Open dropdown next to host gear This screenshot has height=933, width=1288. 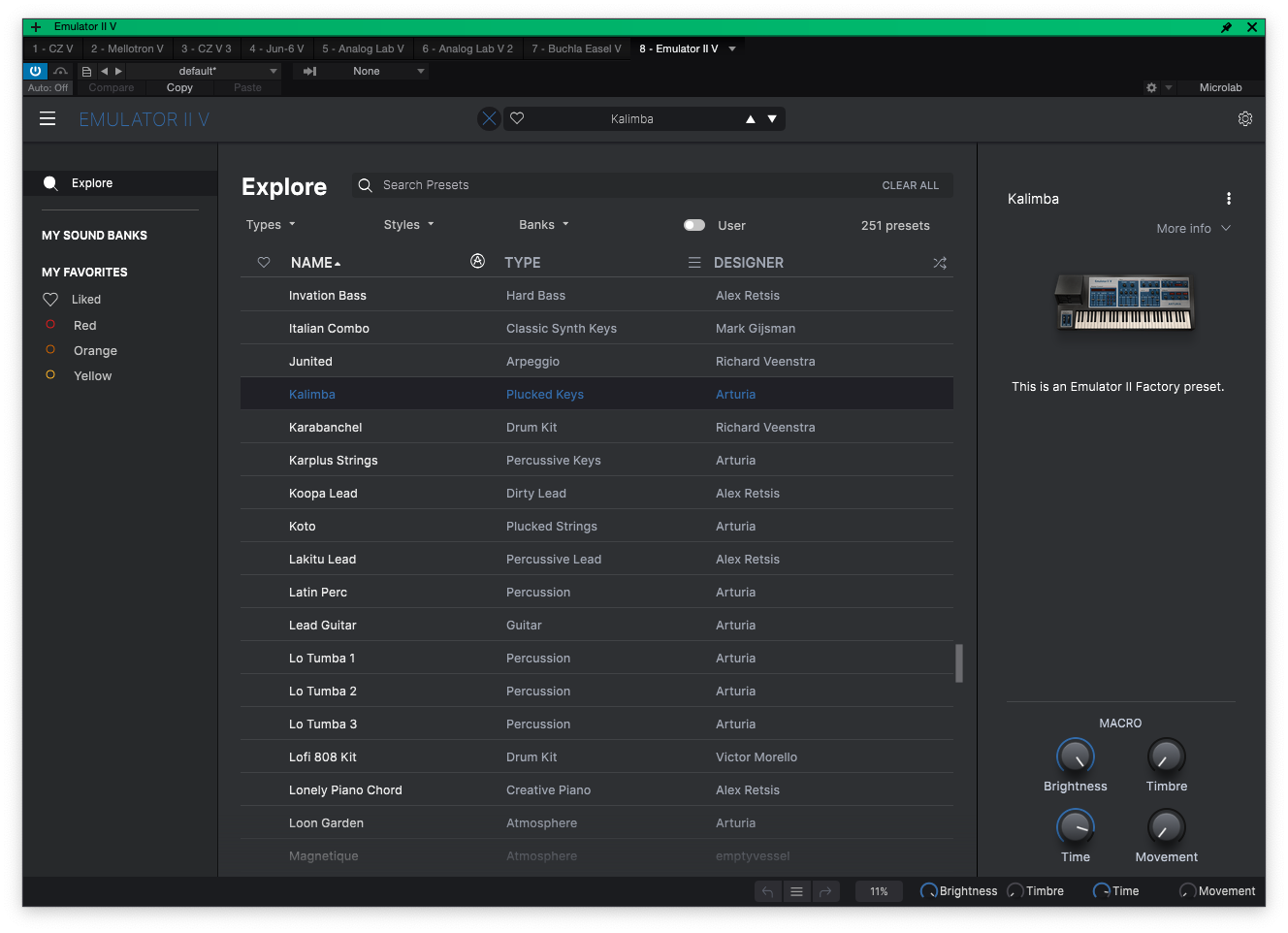point(1169,87)
